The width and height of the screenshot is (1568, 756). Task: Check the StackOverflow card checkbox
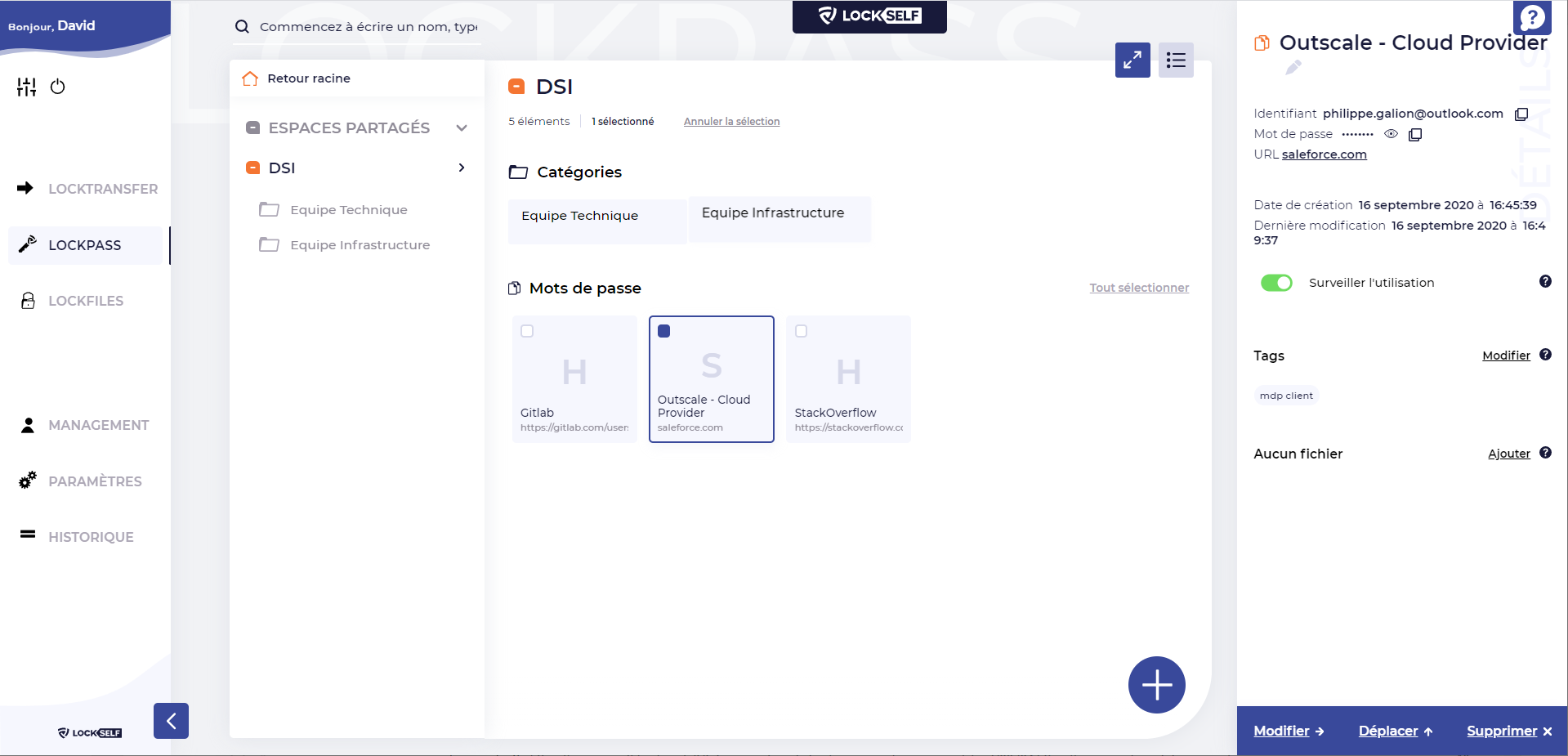pyautogui.click(x=802, y=331)
